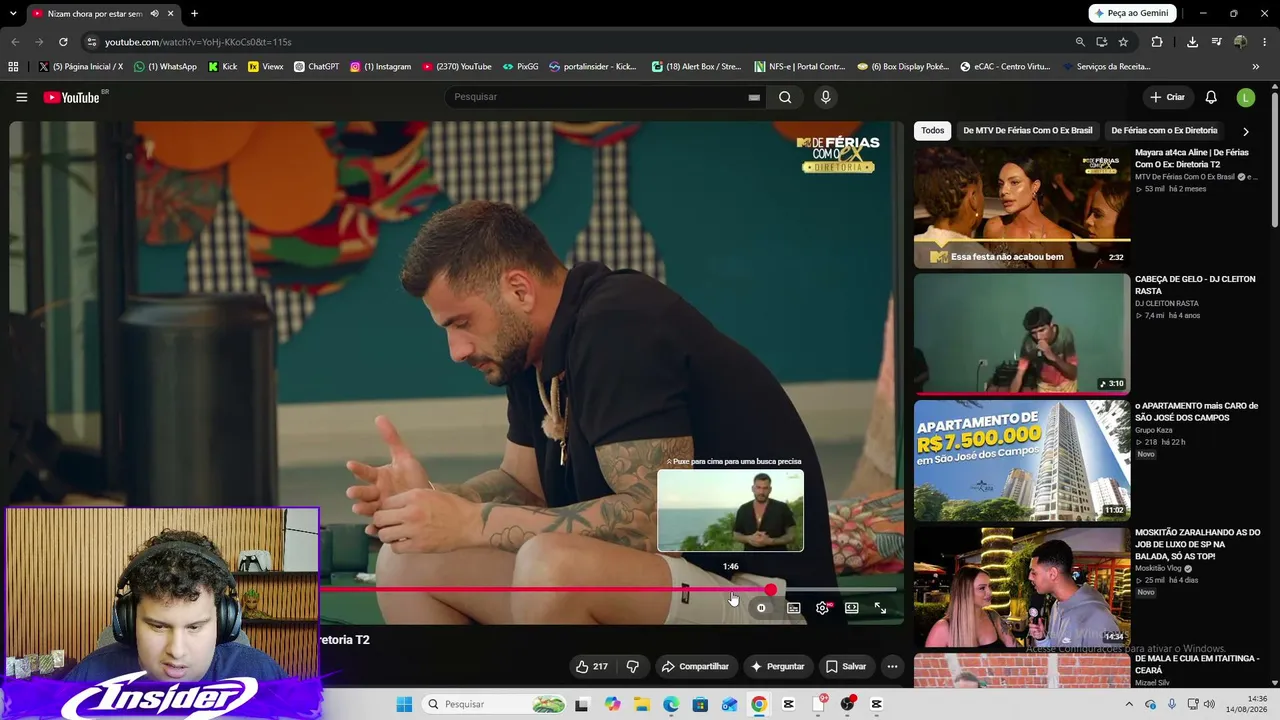
Task: Click the page vertical scrollbar
Action: (x=1274, y=160)
